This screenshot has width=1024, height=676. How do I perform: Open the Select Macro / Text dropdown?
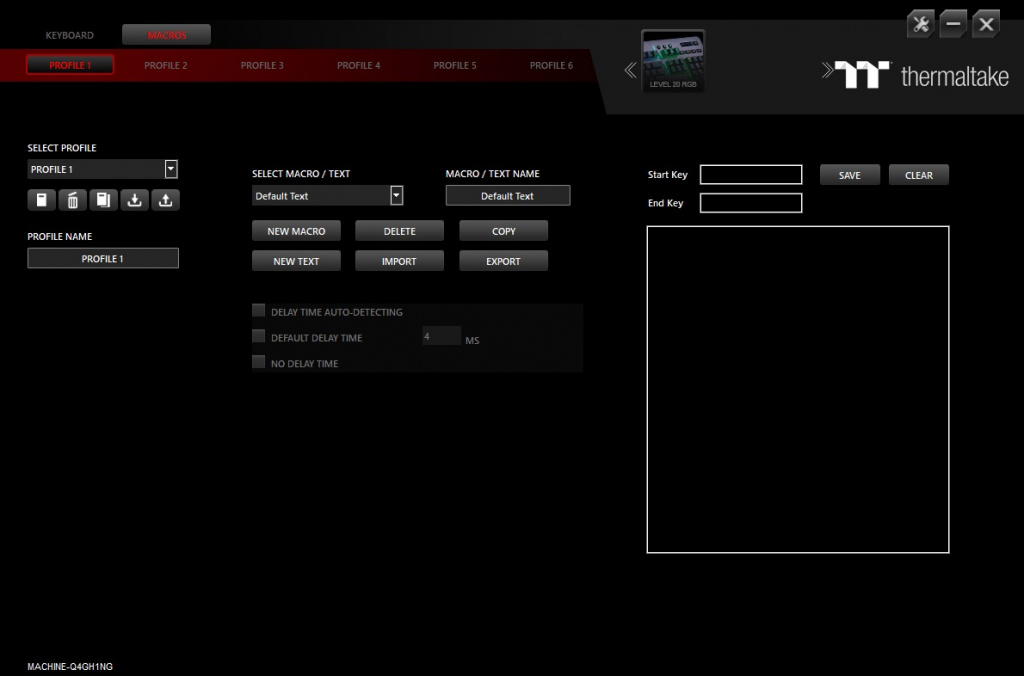396,196
